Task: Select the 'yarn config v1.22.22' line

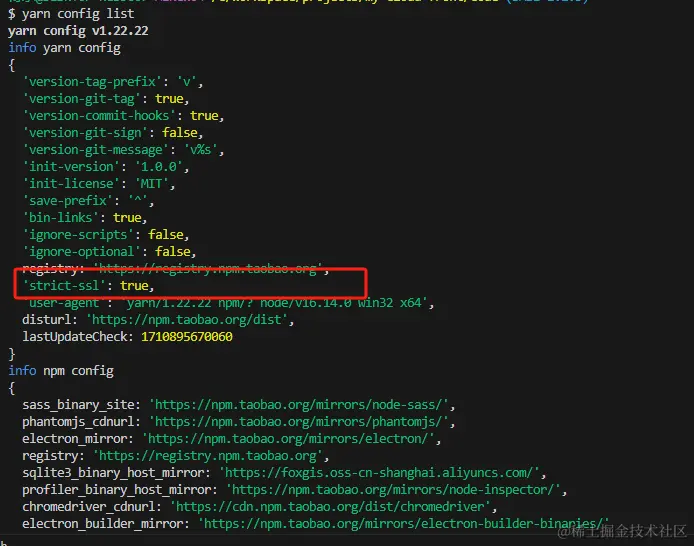Action: (x=78, y=31)
